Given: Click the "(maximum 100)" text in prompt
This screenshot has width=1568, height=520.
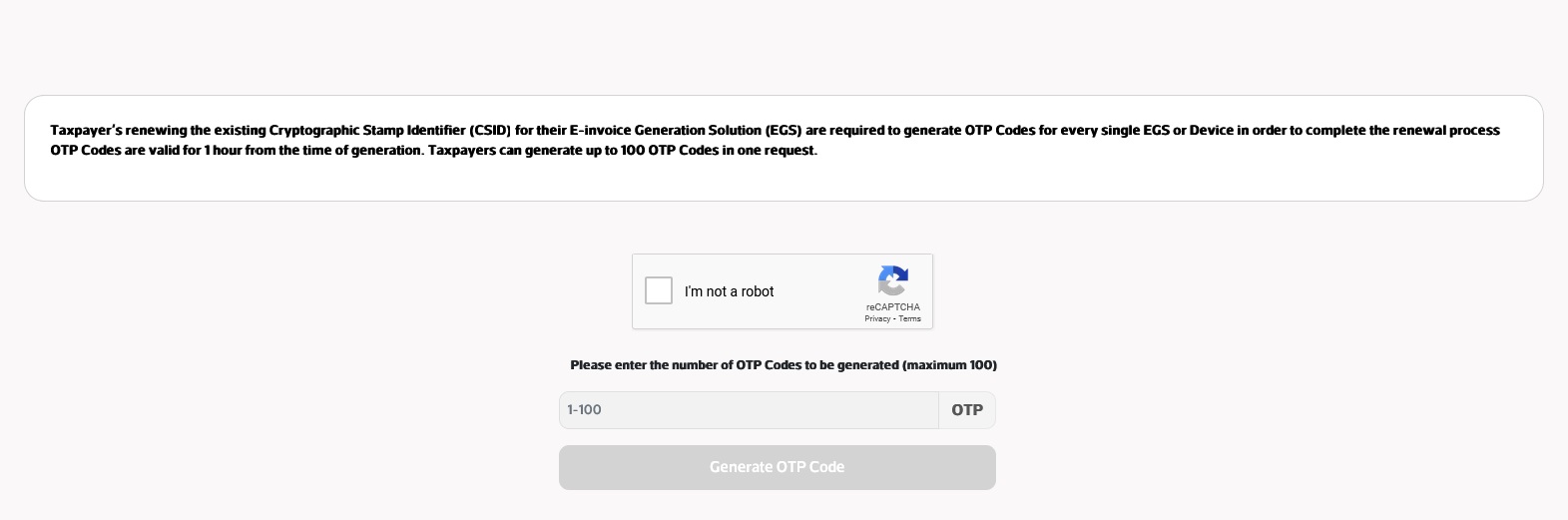Looking at the screenshot, I should pyautogui.click(x=949, y=365).
